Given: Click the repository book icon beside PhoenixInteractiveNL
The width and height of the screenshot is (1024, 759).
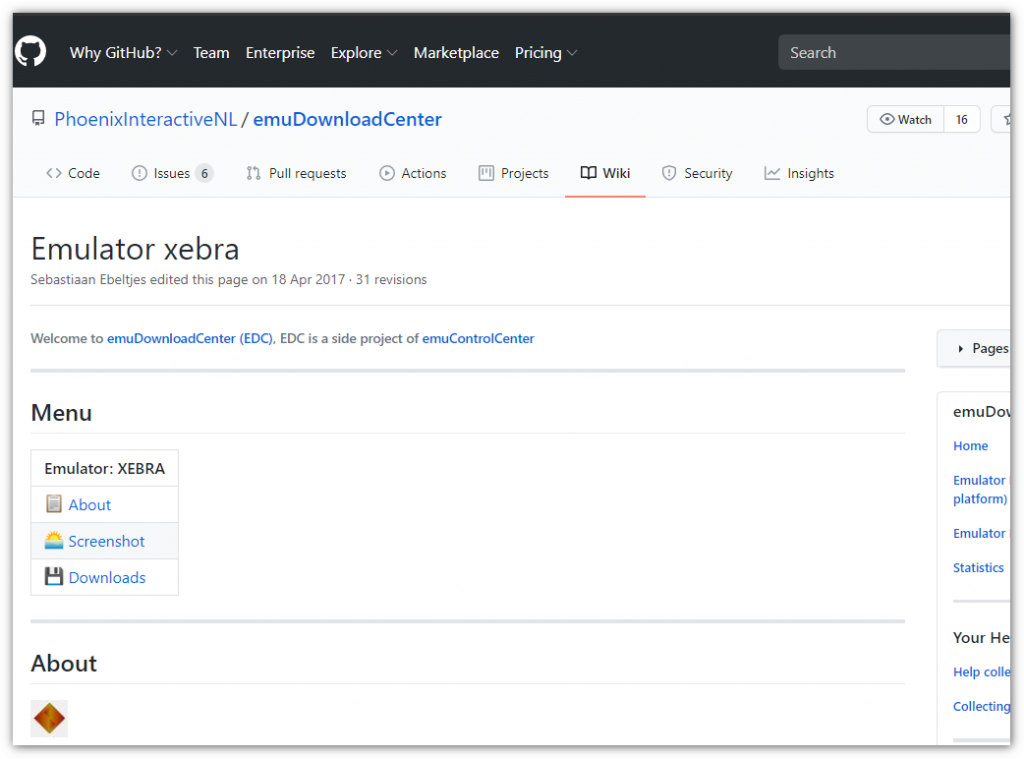Looking at the screenshot, I should (39, 119).
